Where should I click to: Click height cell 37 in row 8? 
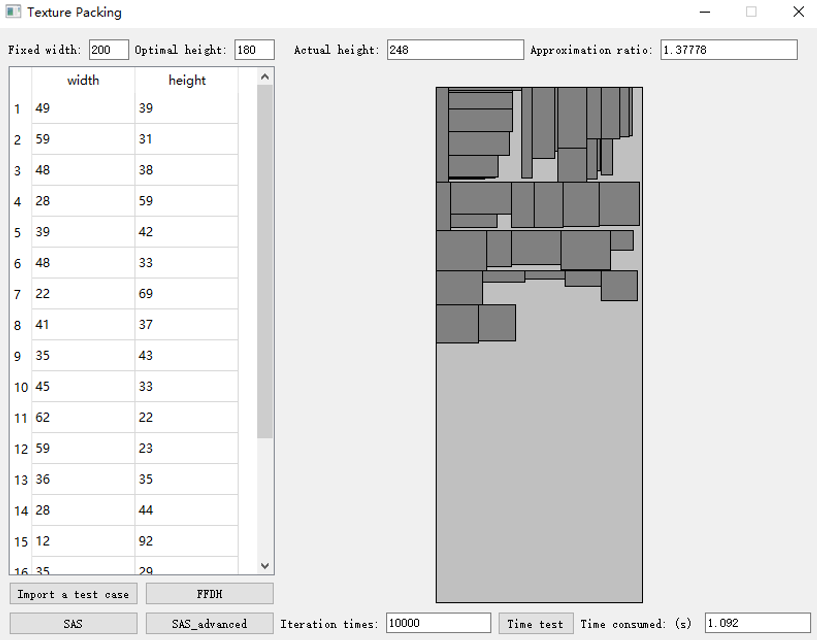(187, 325)
